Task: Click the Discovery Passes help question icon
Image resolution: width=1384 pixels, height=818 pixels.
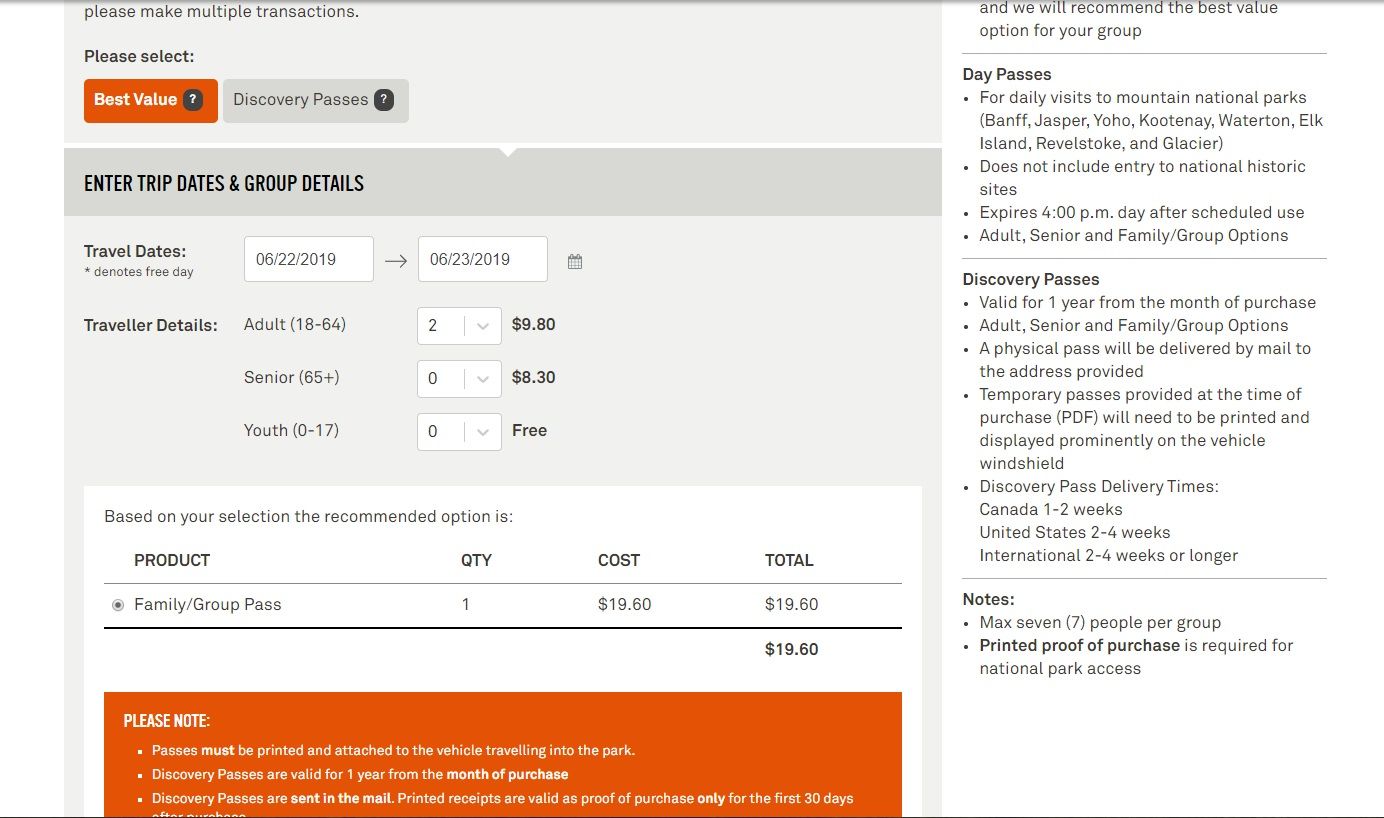Action: 384,100
